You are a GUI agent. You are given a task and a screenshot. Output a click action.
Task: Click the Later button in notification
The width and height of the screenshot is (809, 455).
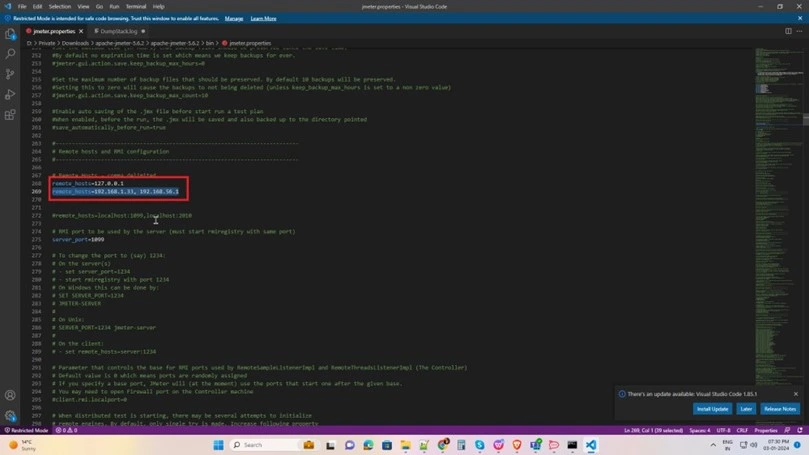click(746, 409)
